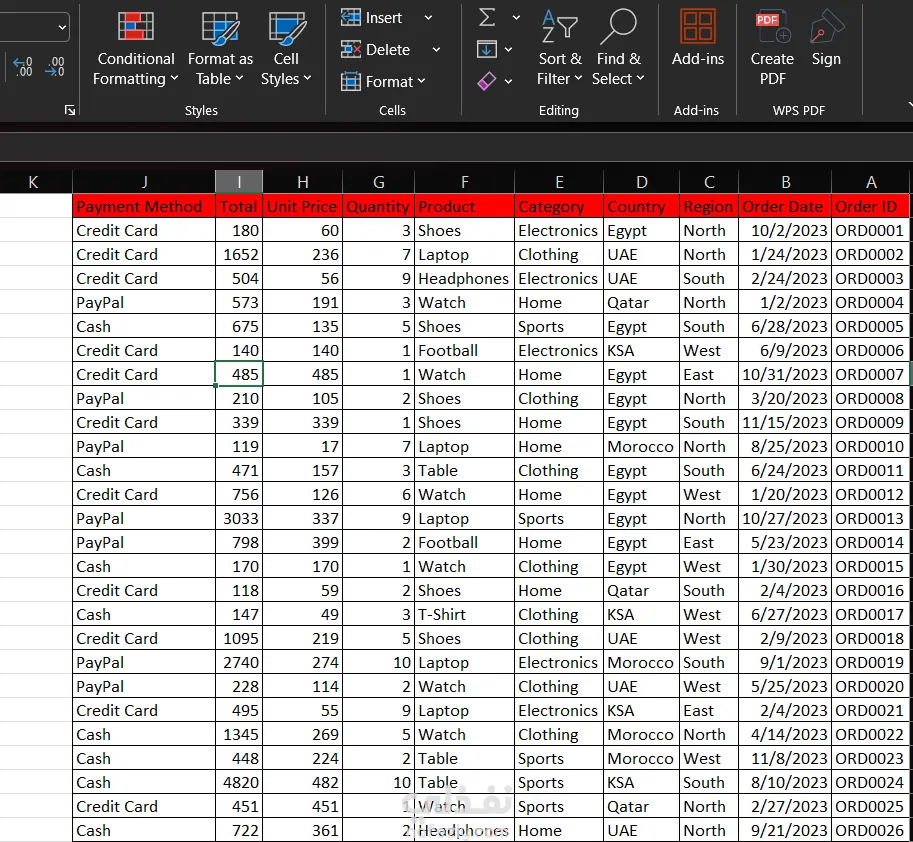This screenshot has height=842, width=913.
Task: Expand the Insert cells dropdown arrow
Action: 428,18
